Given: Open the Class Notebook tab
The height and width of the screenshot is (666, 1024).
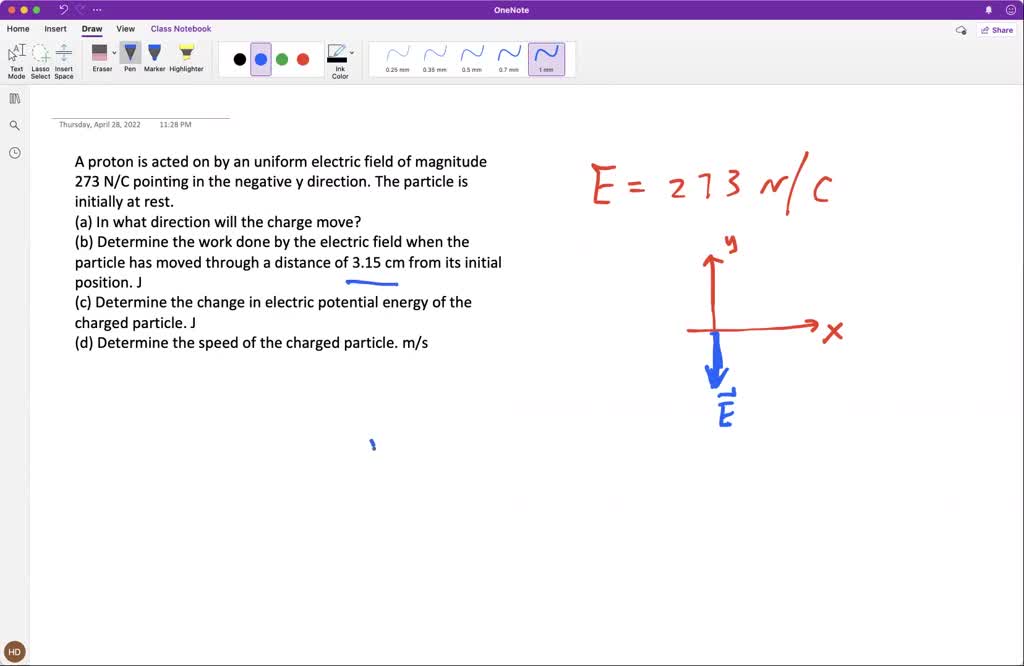Looking at the screenshot, I should pyautogui.click(x=180, y=28).
